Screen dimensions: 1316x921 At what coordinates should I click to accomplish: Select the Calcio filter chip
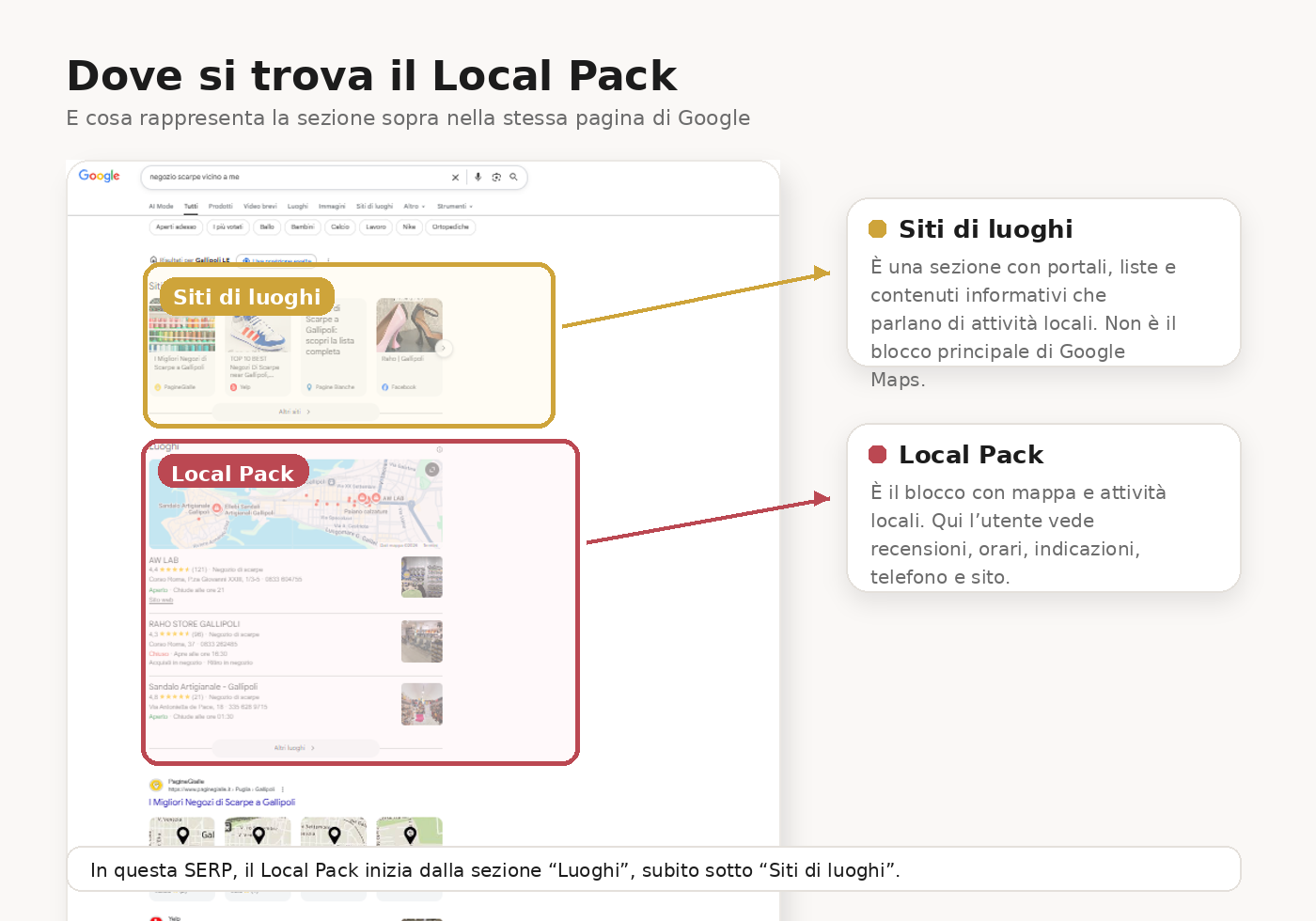pos(340,226)
